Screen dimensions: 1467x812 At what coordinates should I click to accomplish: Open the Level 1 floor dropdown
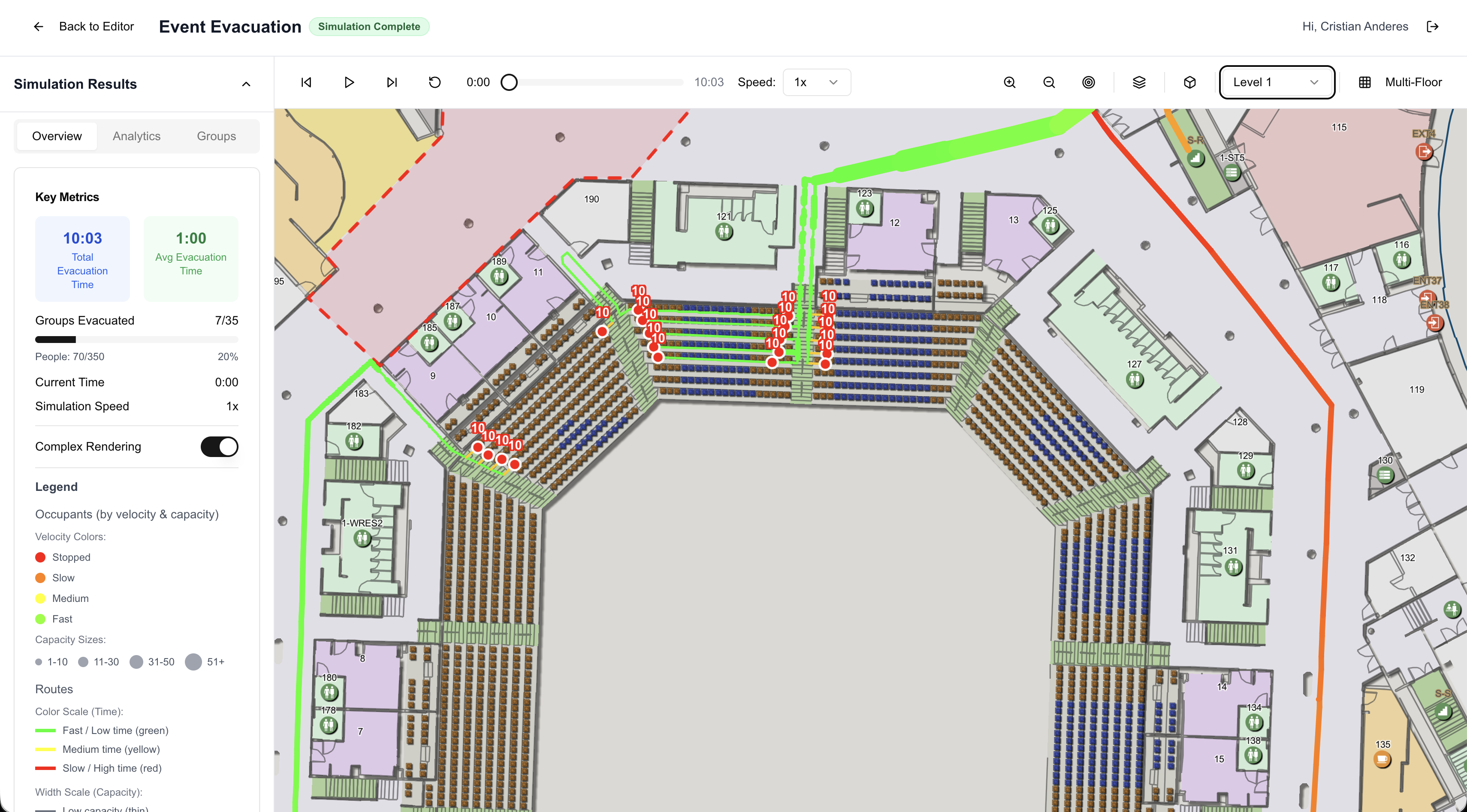[1276, 82]
